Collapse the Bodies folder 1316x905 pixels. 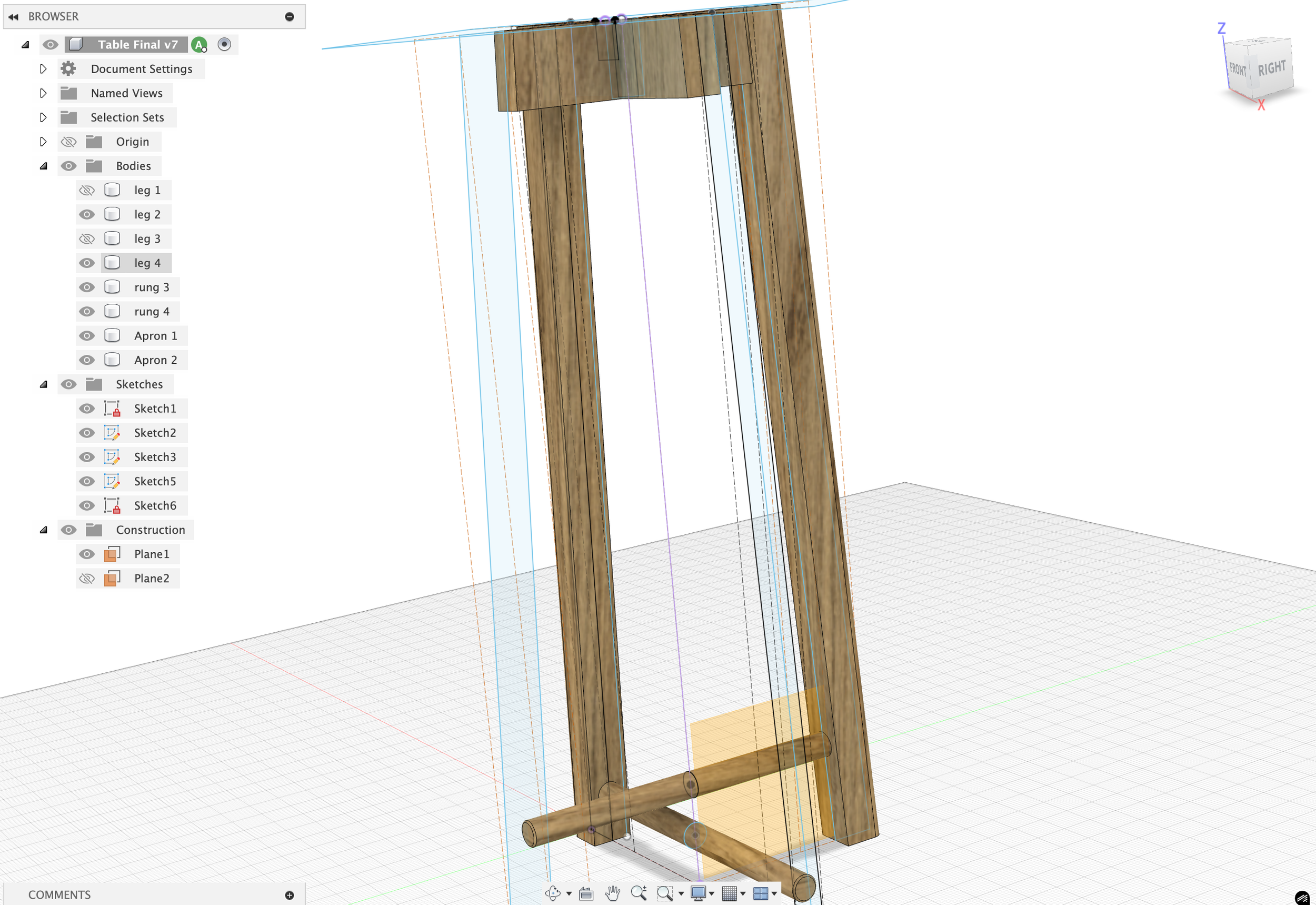[x=44, y=166]
